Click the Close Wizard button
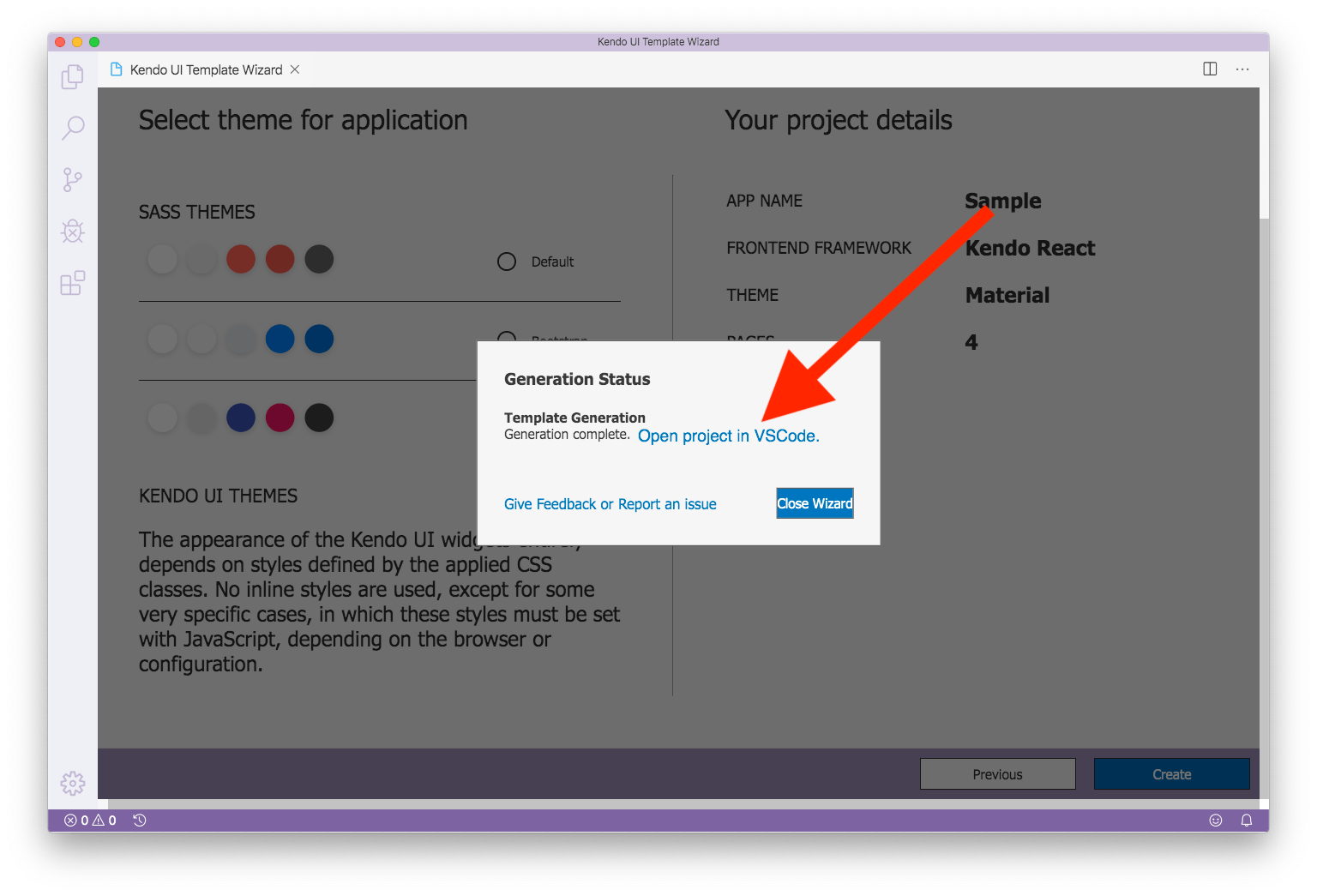1317x896 pixels. tap(815, 503)
